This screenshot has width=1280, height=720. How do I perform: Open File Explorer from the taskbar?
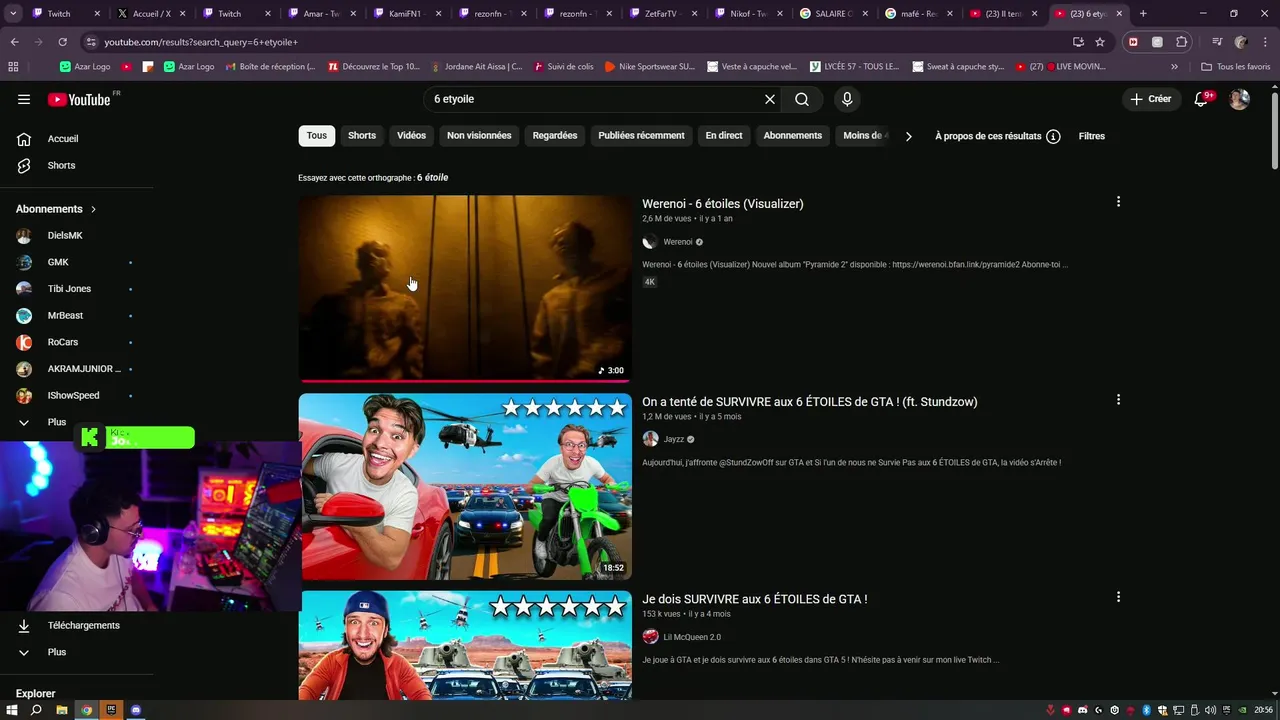61,710
